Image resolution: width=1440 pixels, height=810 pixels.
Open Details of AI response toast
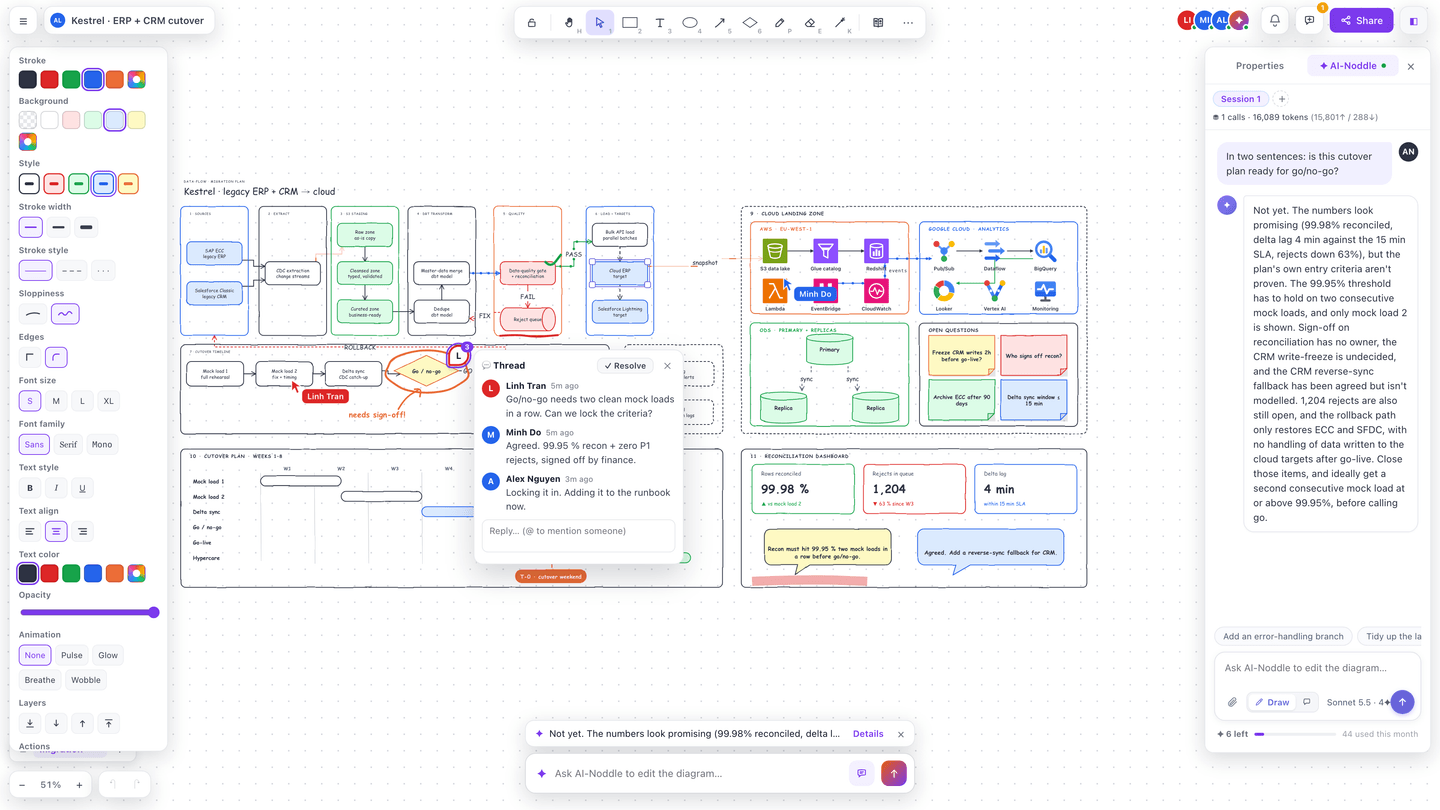(868, 734)
